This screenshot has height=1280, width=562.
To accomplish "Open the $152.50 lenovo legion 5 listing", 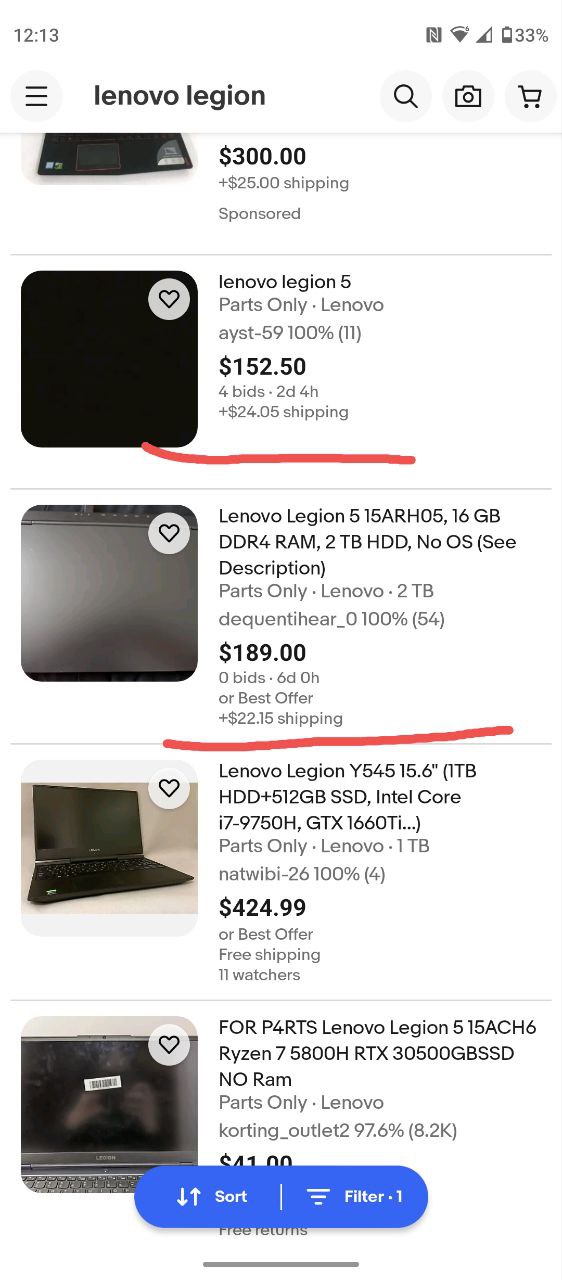I will (285, 282).
